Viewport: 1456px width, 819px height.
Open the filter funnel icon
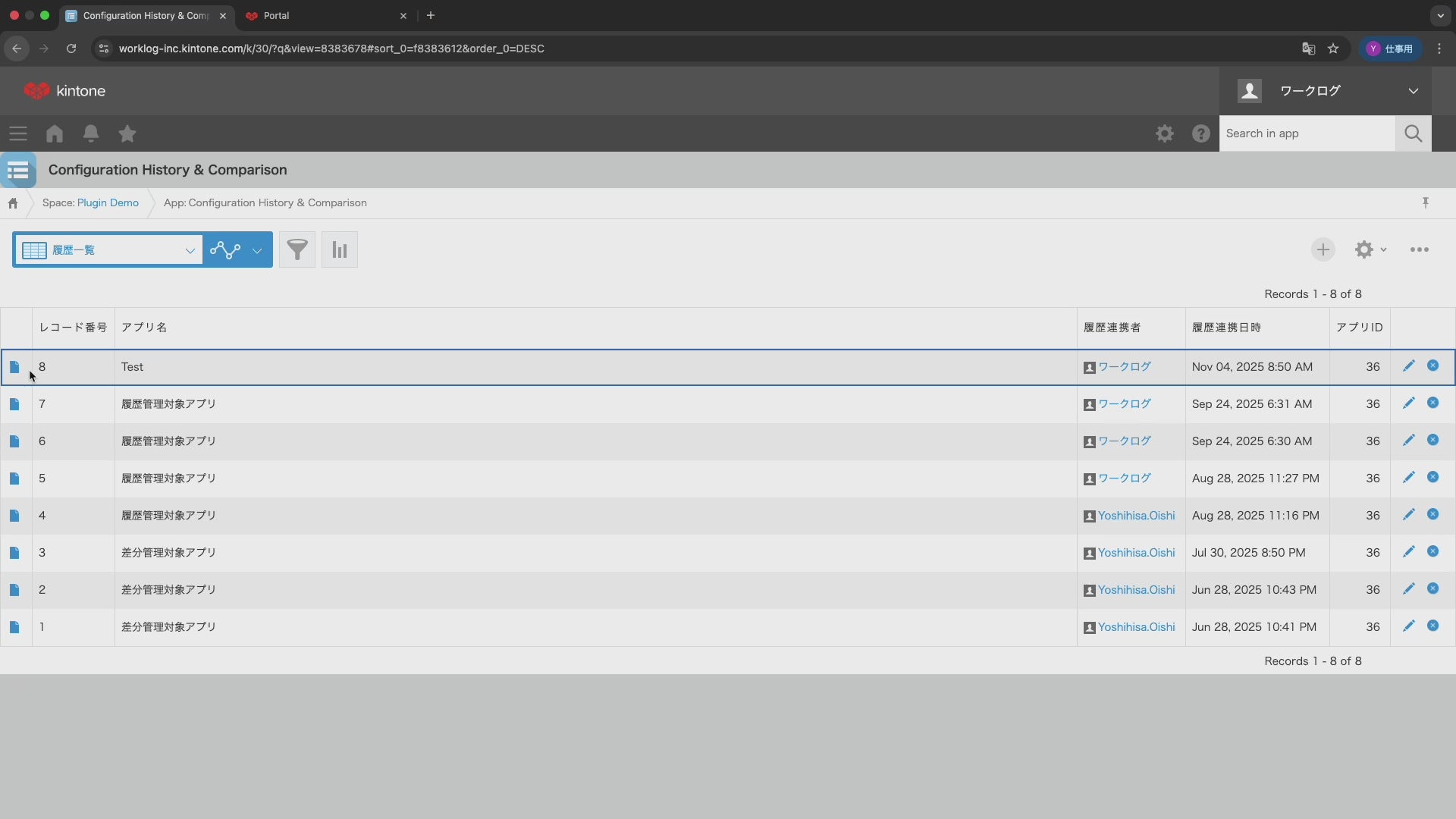pos(297,249)
